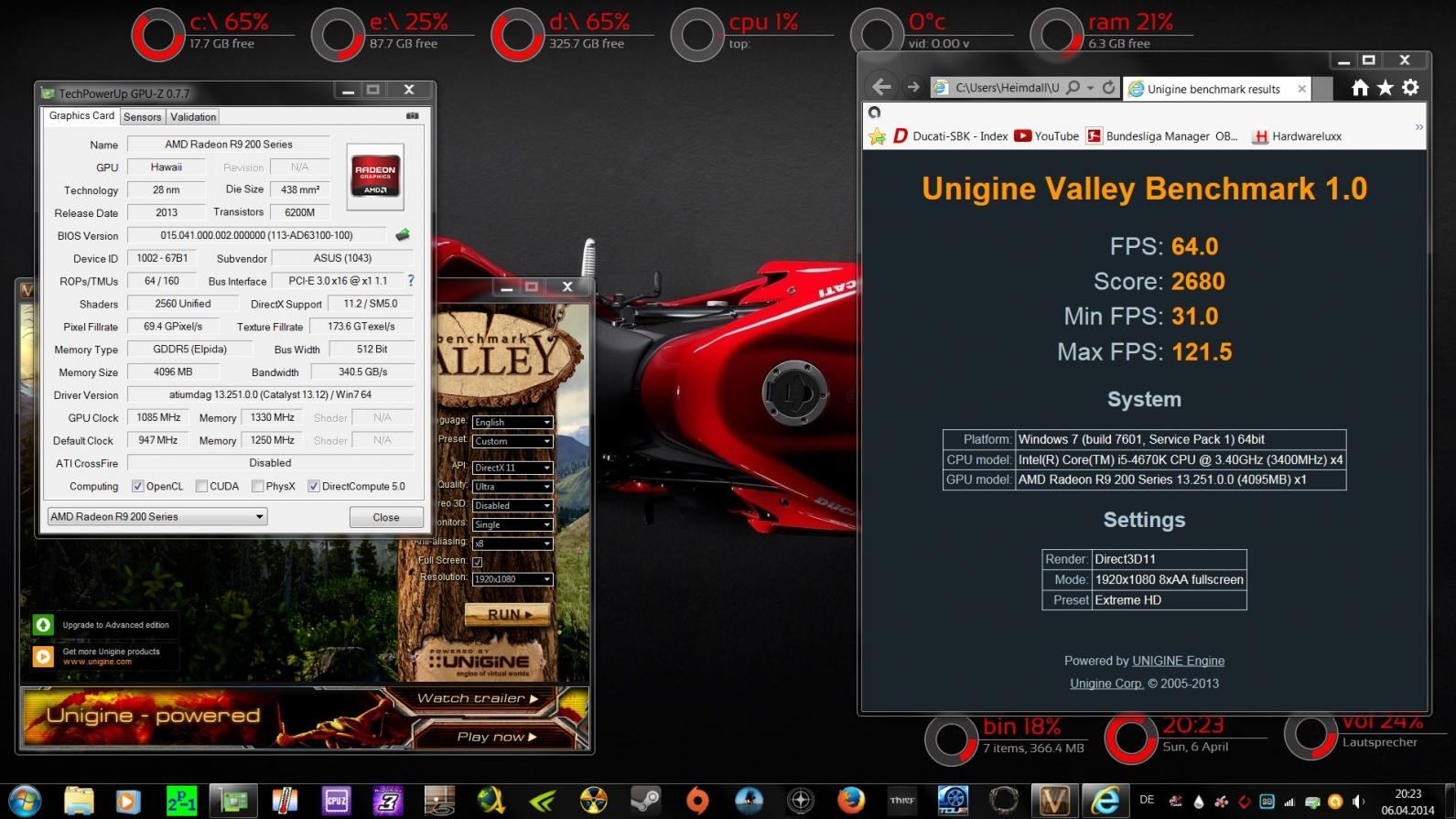The width and height of the screenshot is (1456, 819).
Task: Open the Resolution dropdown showing 1920x1080
Action: point(512,578)
